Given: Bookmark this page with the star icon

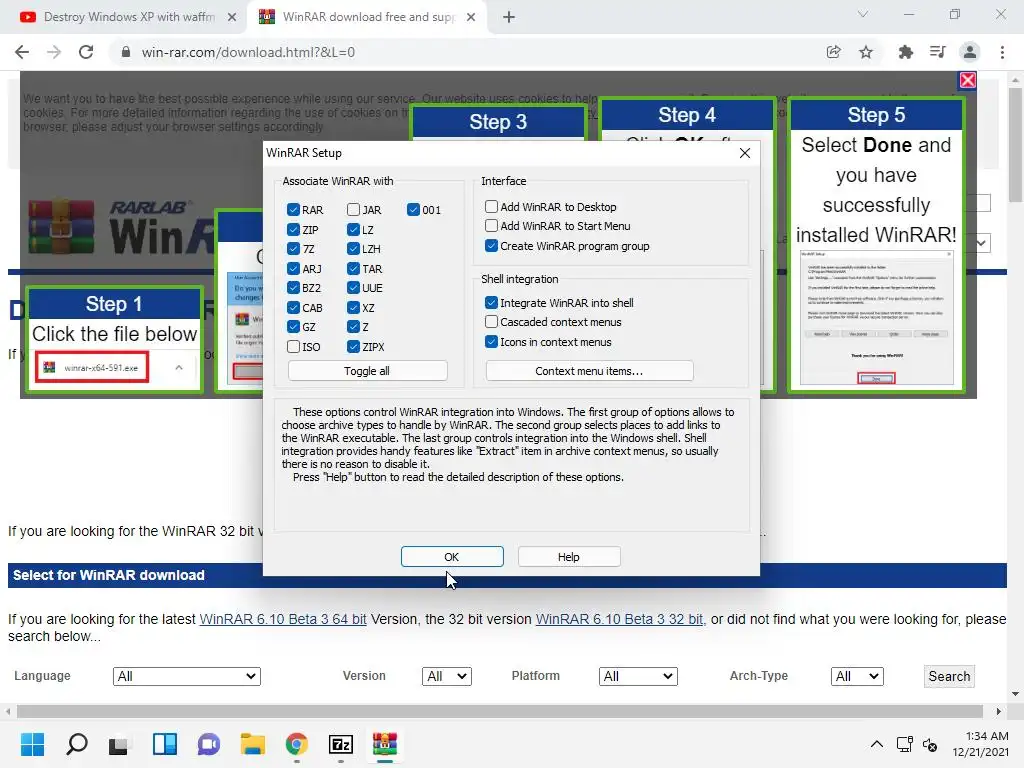Looking at the screenshot, I should tap(866, 52).
